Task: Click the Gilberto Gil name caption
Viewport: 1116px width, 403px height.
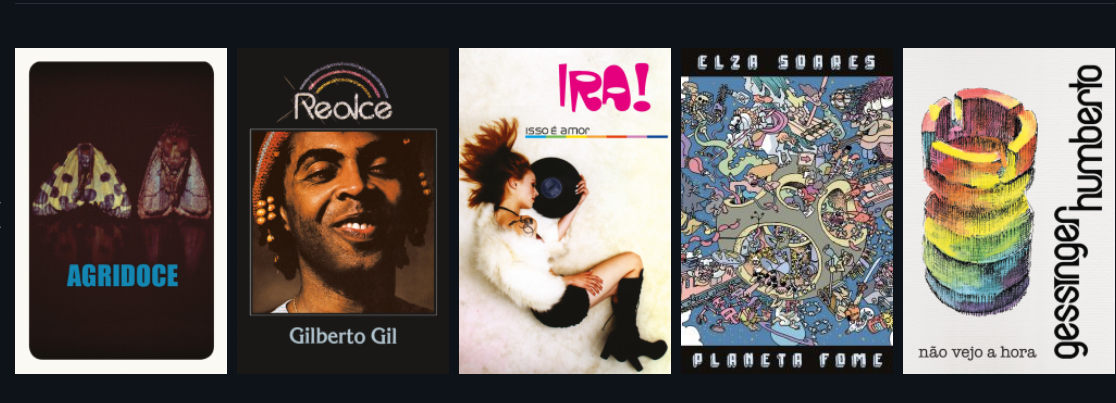Action: click(343, 336)
